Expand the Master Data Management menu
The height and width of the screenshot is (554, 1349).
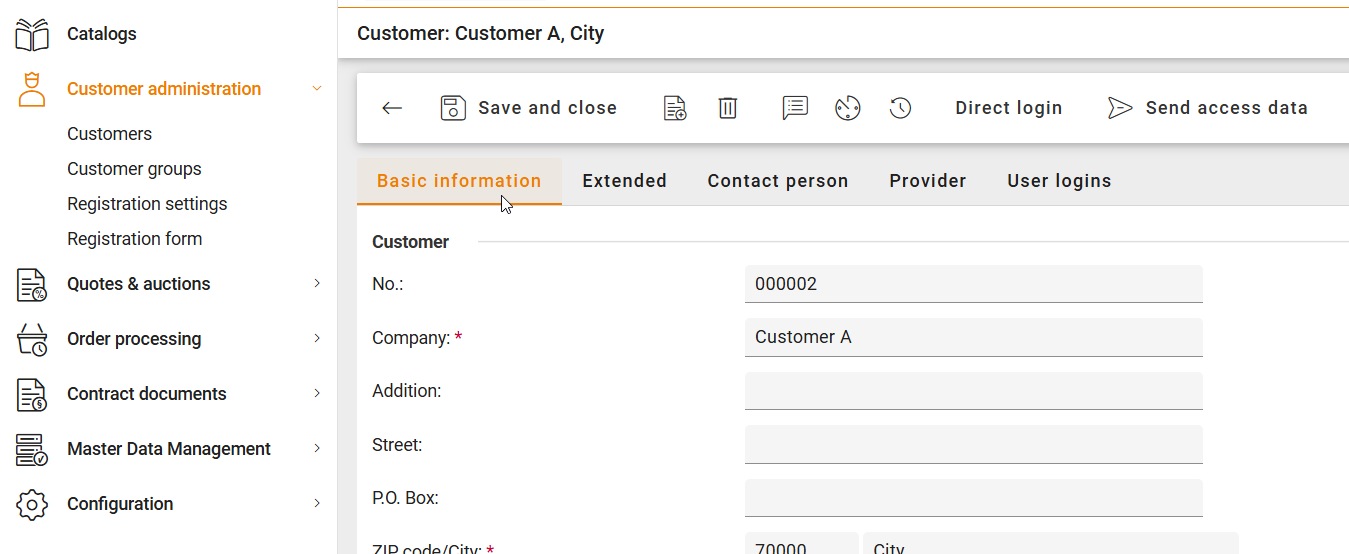coord(317,449)
